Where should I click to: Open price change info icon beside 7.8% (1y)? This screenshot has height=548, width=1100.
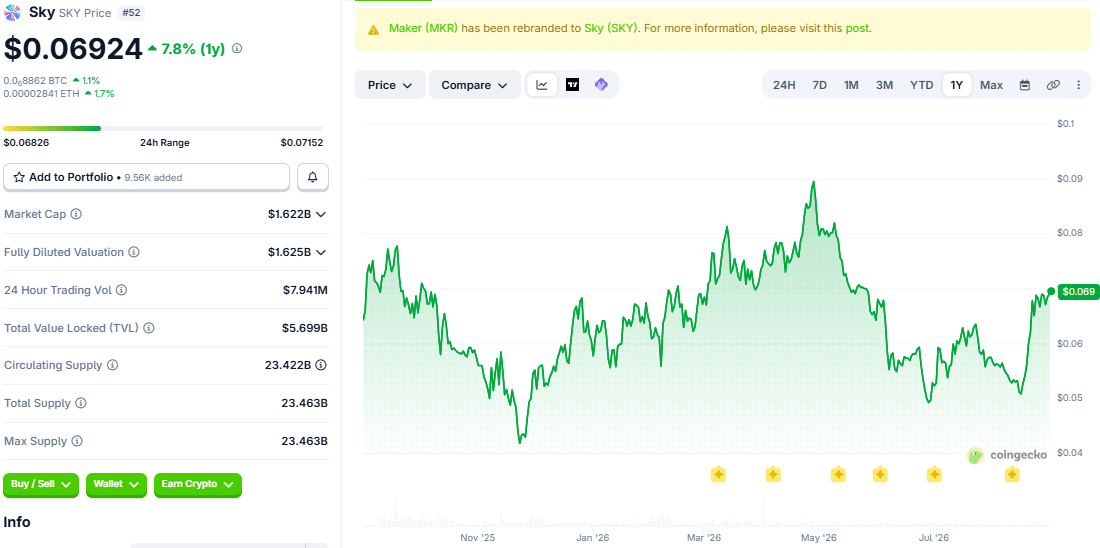point(237,48)
